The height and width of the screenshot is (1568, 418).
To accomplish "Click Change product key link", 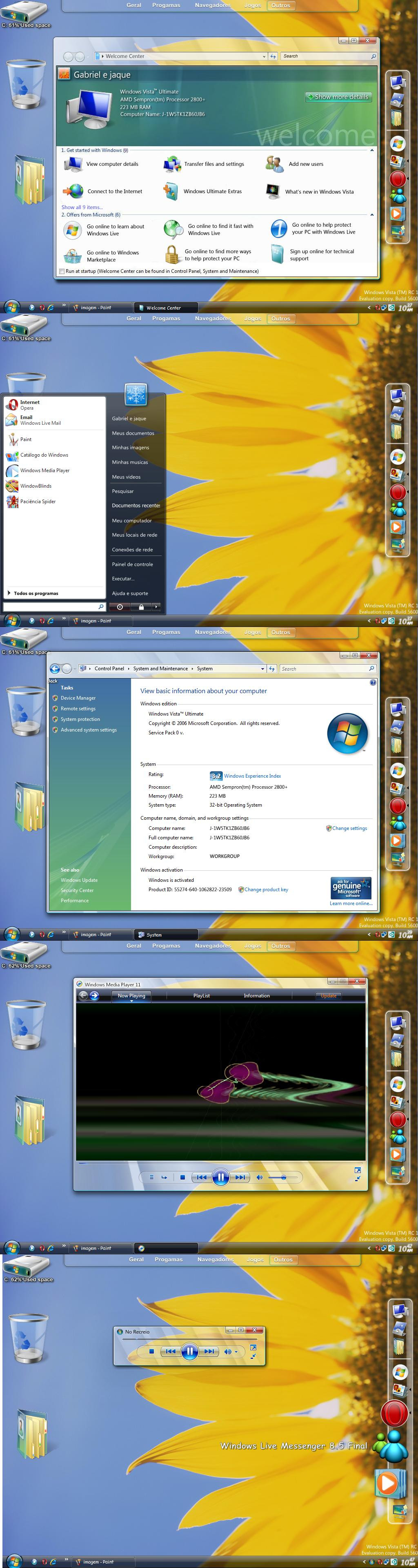I will coord(267,890).
